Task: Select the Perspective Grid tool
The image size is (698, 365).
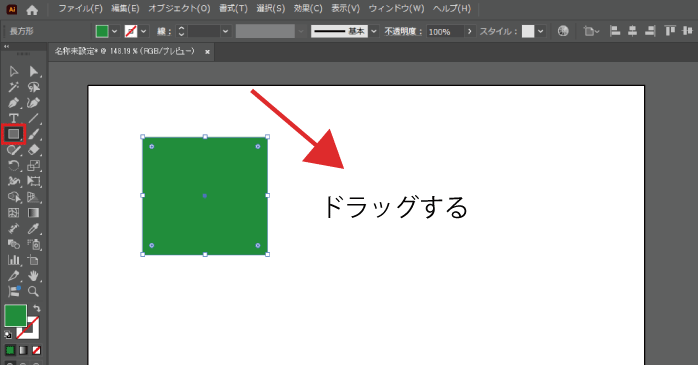Action: [33, 197]
